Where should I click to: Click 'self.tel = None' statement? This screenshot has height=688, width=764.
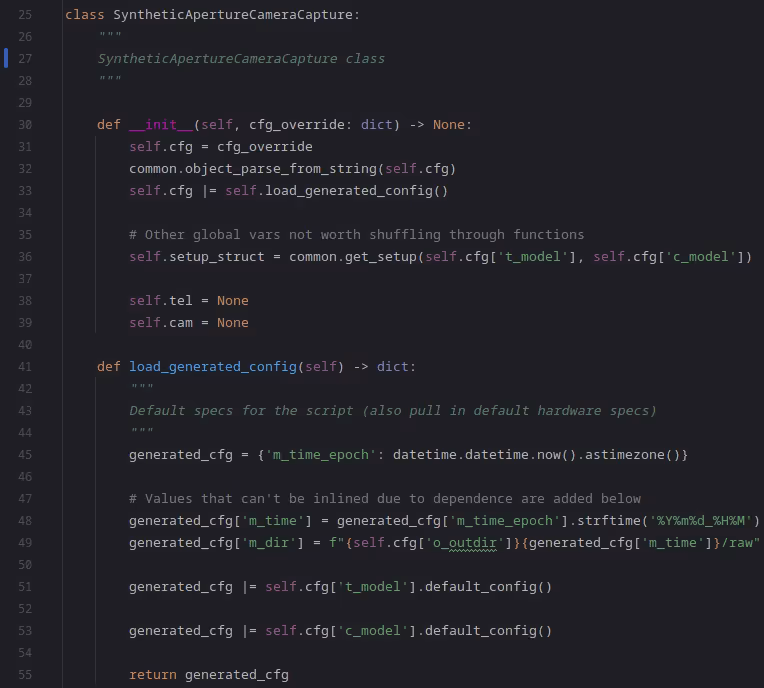[189, 301]
